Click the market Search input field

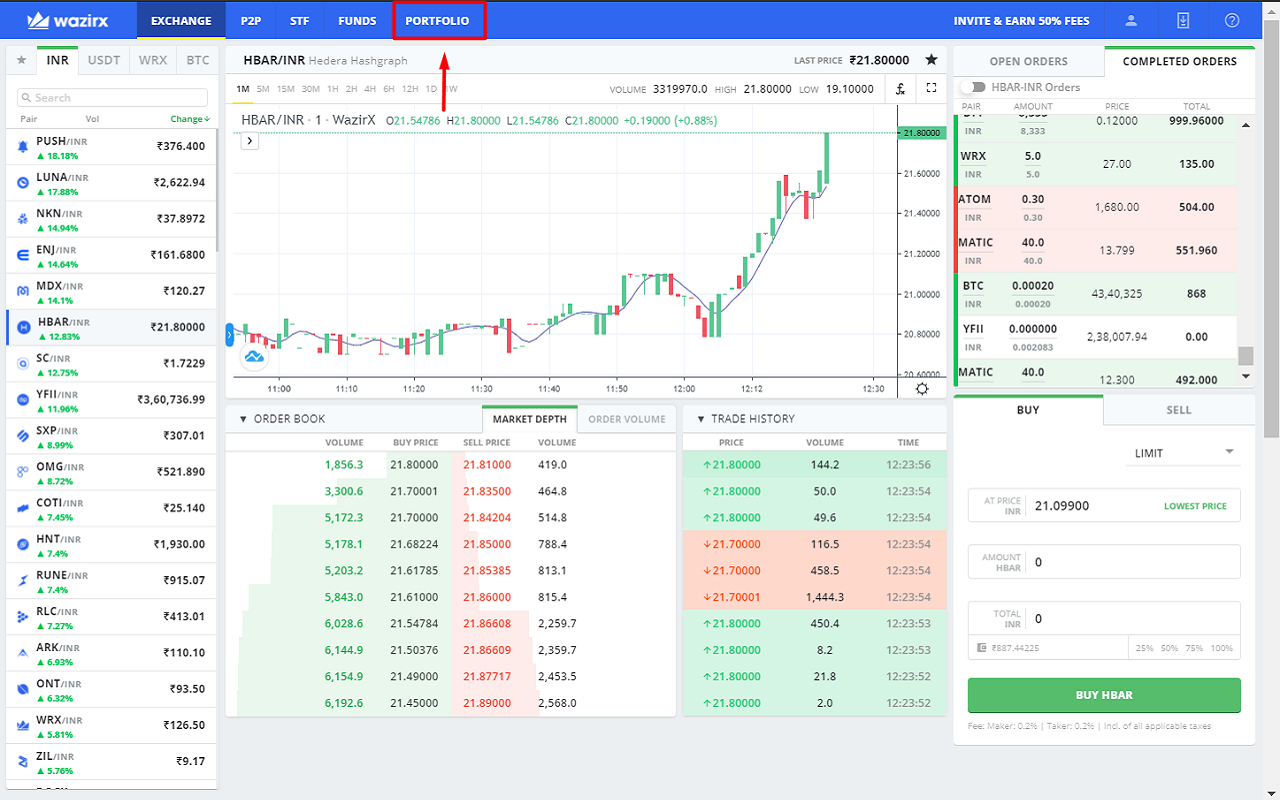click(x=113, y=98)
